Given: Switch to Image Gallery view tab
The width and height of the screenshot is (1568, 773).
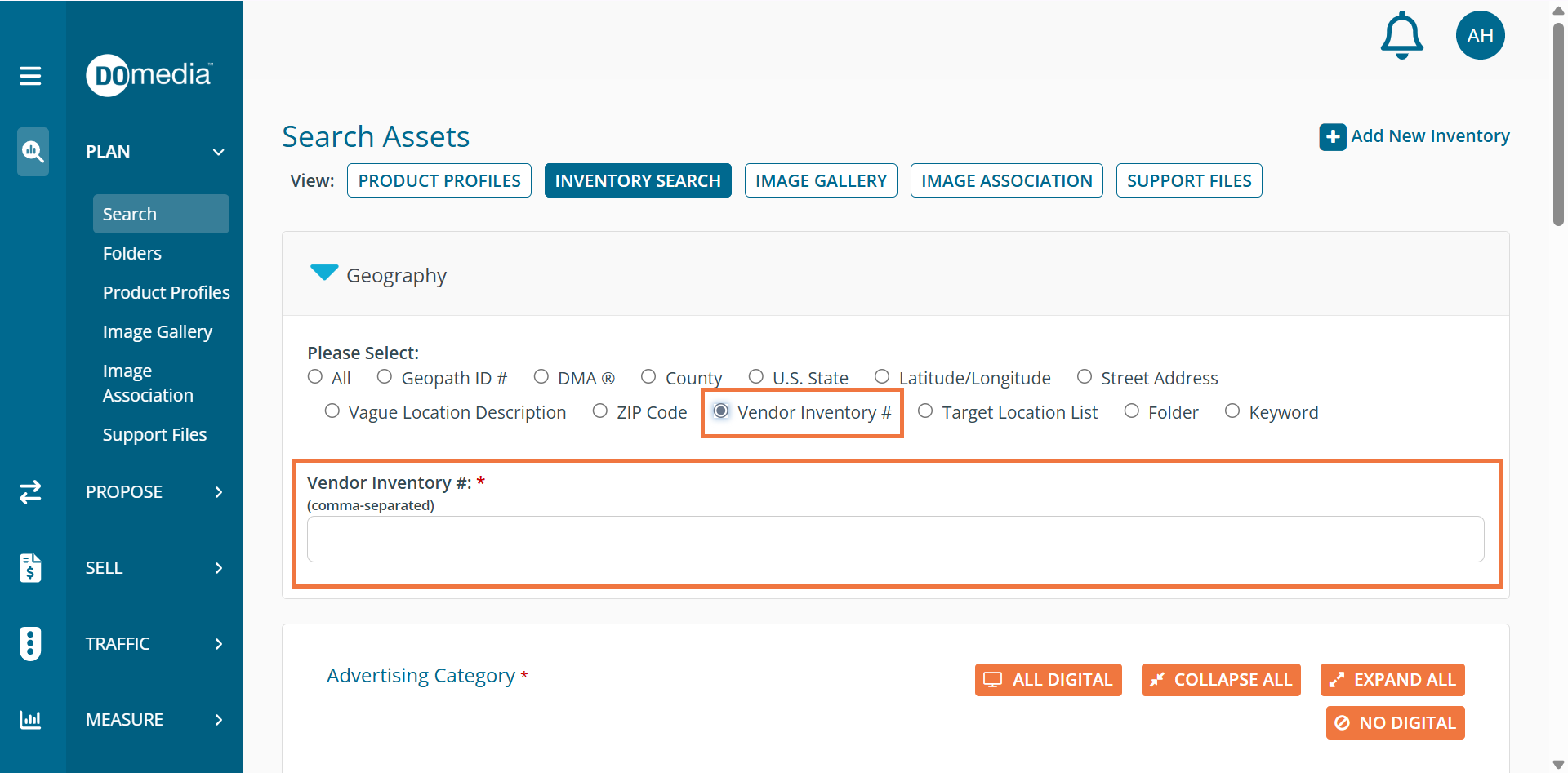Looking at the screenshot, I should point(820,180).
